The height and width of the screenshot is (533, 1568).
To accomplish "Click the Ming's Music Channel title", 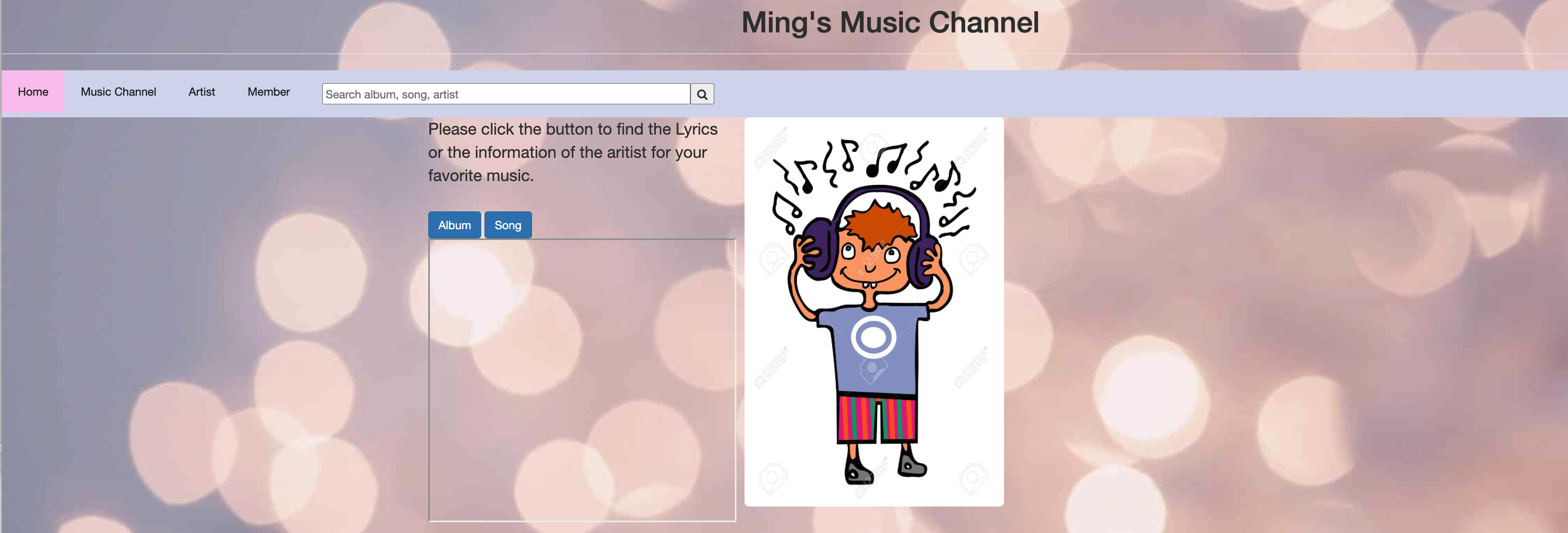I will (x=890, y=23).
